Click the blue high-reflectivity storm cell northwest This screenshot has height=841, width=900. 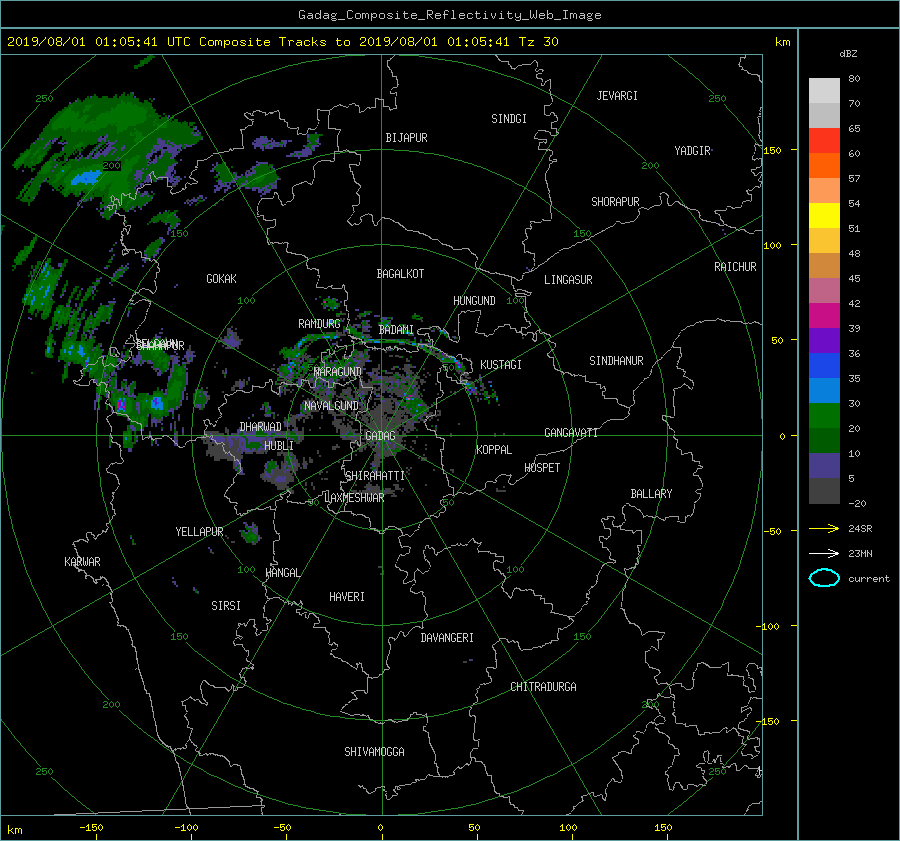[85, 178]
